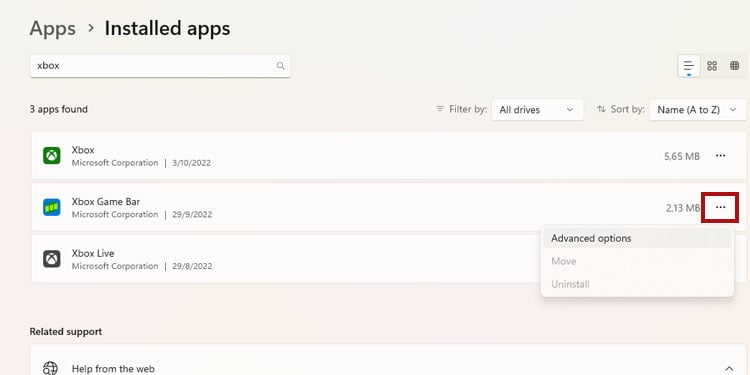The width and height of the screenshot is (750, 375).
Task: Click the Help from the web label
Action: pos(113,369)
